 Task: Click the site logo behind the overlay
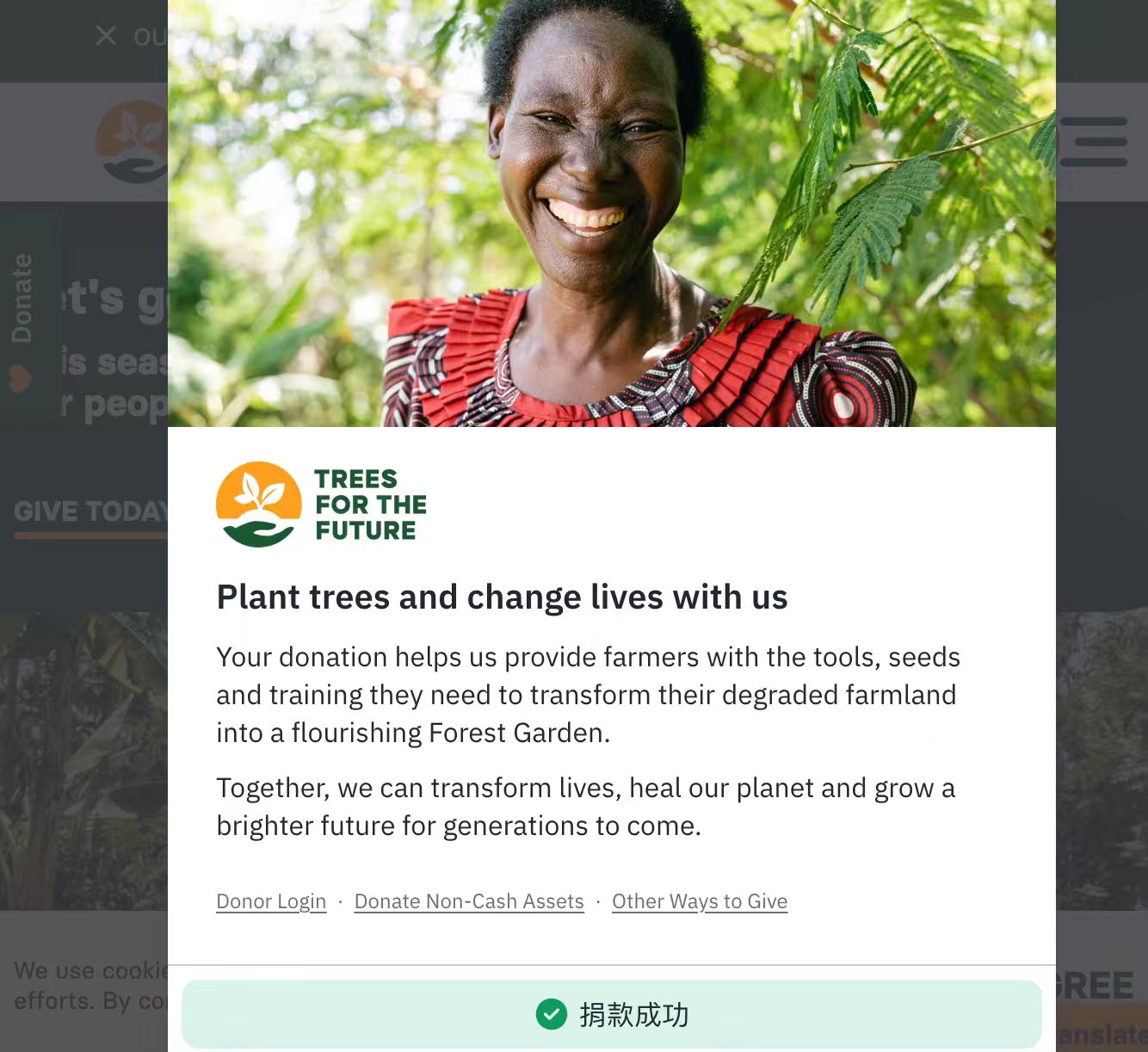pos(132,142)
